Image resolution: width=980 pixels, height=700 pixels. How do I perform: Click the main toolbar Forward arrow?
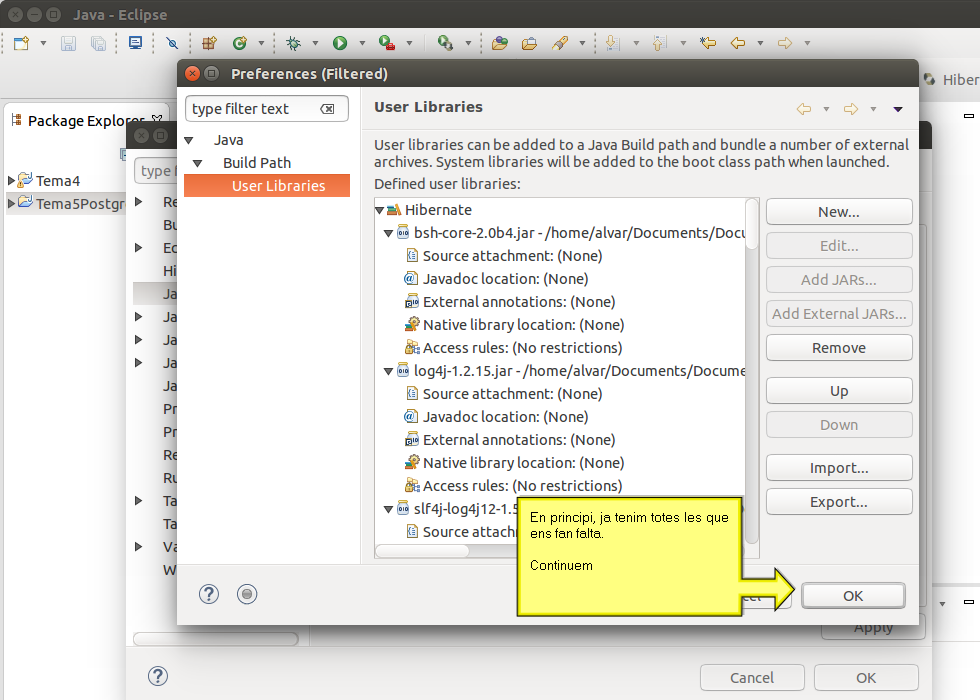coord(785,43)
